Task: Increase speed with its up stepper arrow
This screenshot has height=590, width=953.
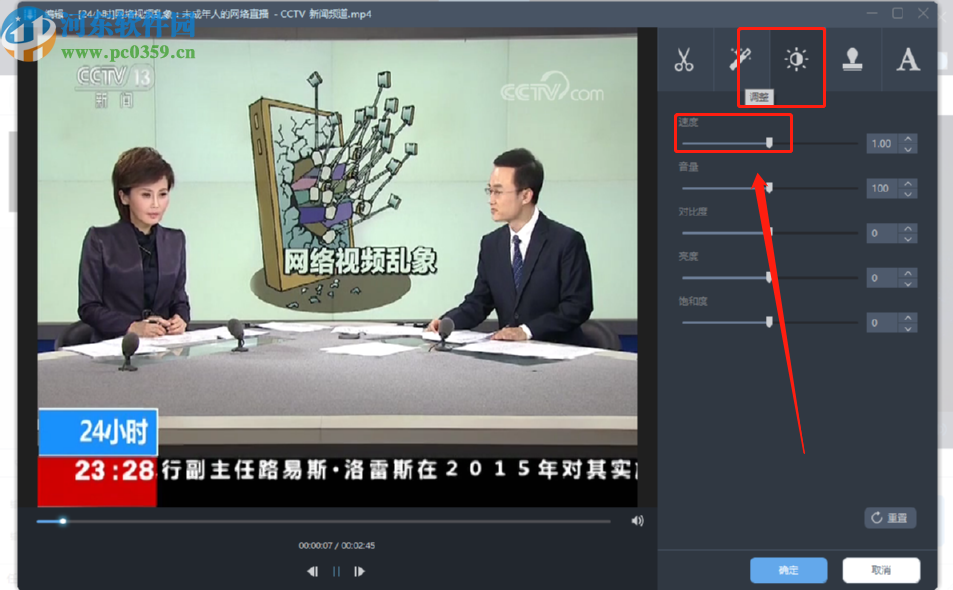Action: click(906, 138)
